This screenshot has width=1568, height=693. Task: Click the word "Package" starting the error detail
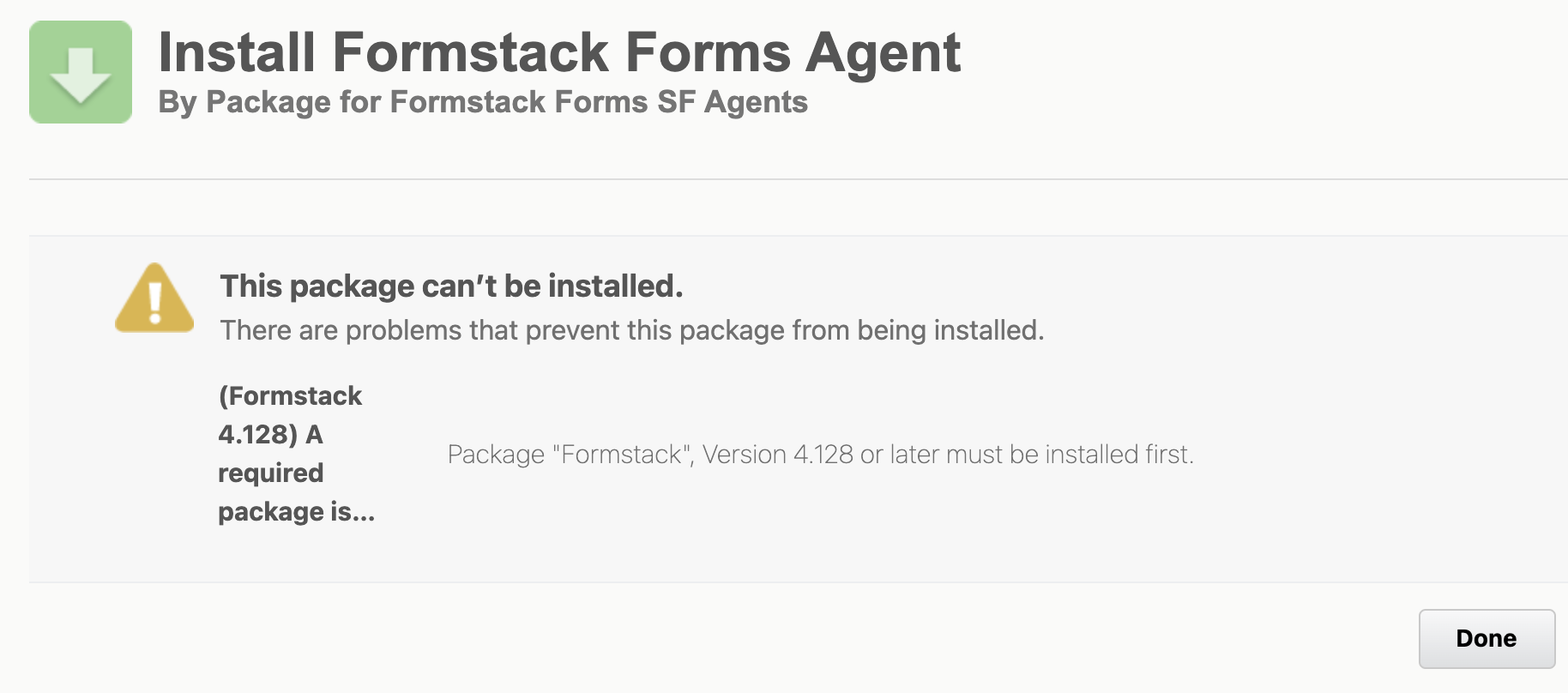496,455
